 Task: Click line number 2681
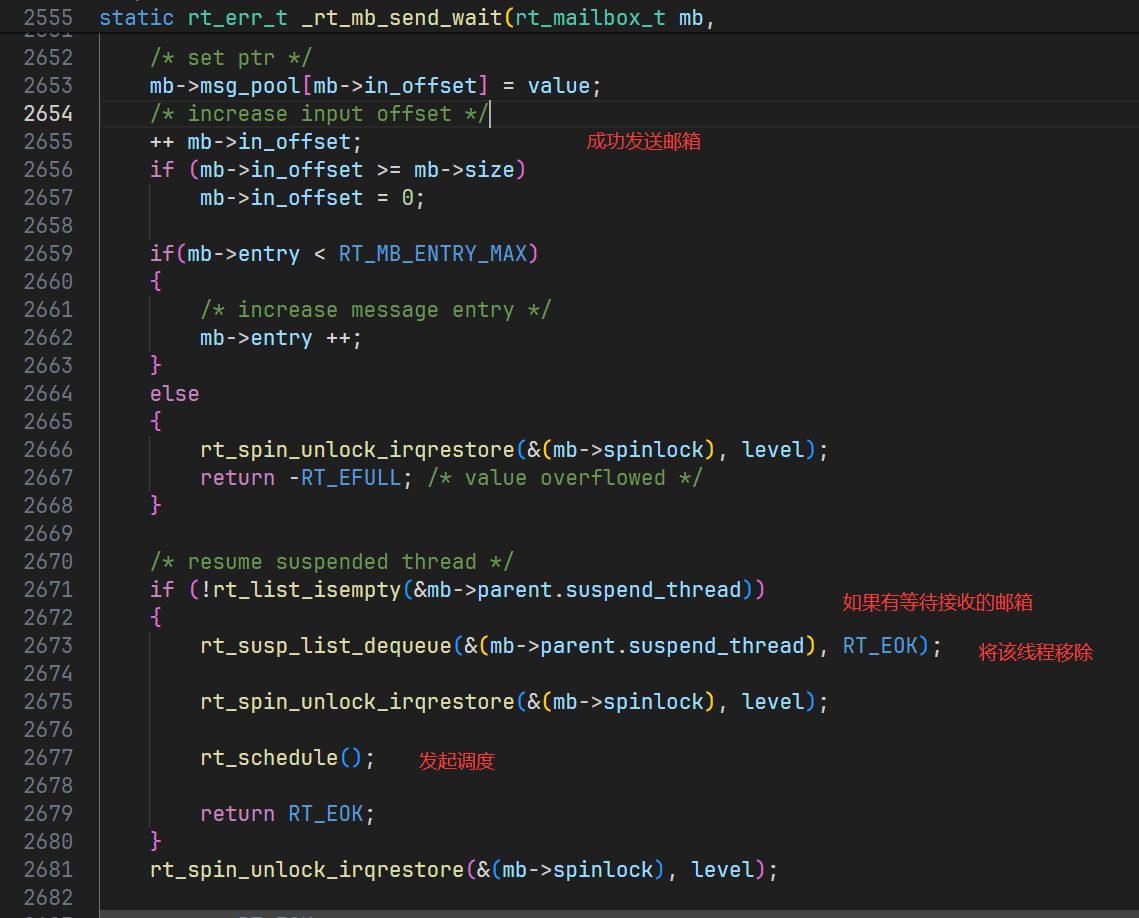pos(48,869)
